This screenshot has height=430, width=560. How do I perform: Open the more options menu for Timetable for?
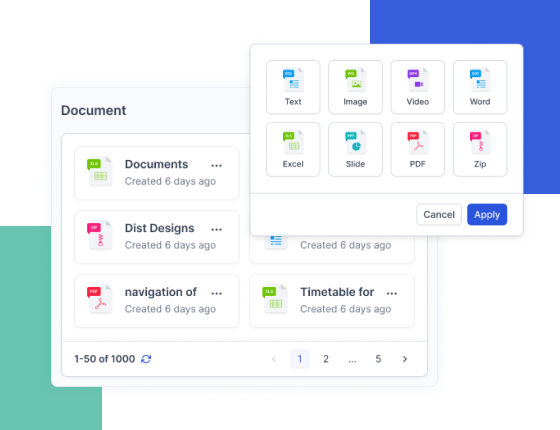point(392,293)
